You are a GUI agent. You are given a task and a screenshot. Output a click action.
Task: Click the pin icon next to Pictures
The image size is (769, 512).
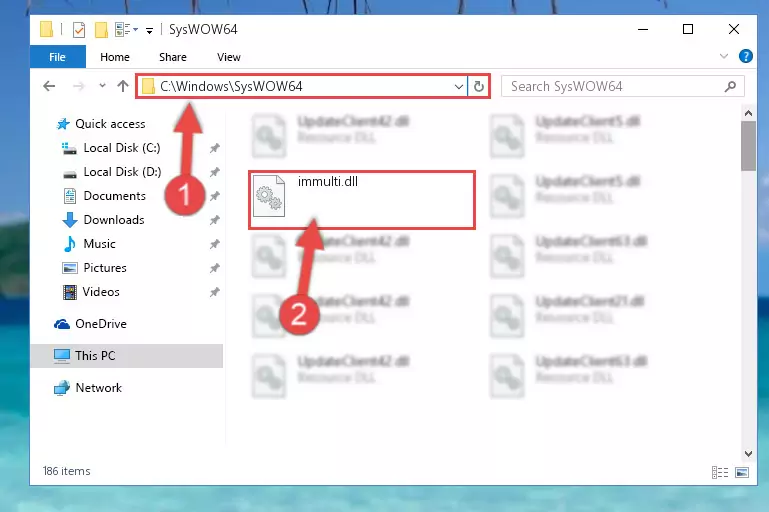click(x=214, y=268)
